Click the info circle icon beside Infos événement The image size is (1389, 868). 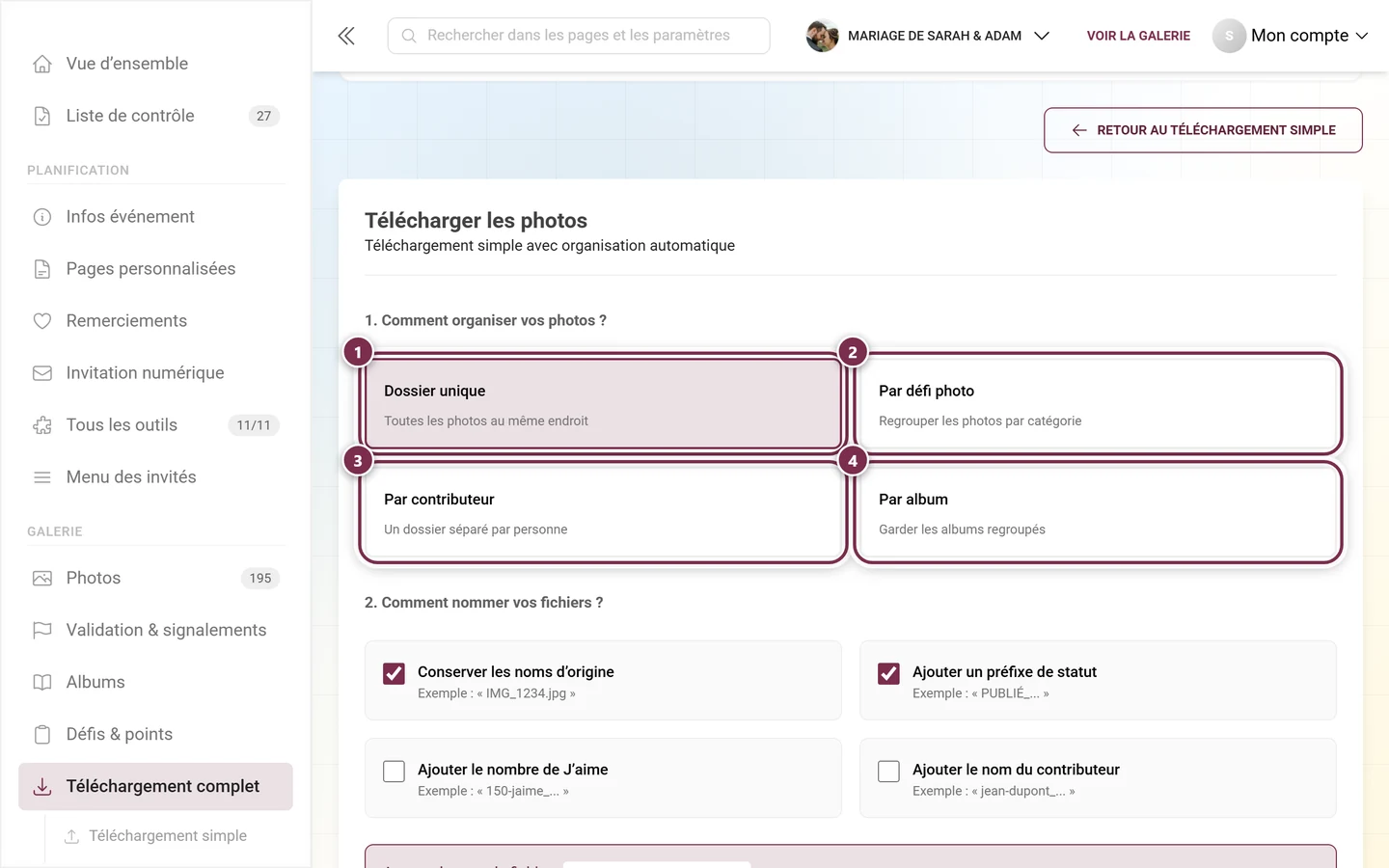pyautogui.click(x=42, y=217)
